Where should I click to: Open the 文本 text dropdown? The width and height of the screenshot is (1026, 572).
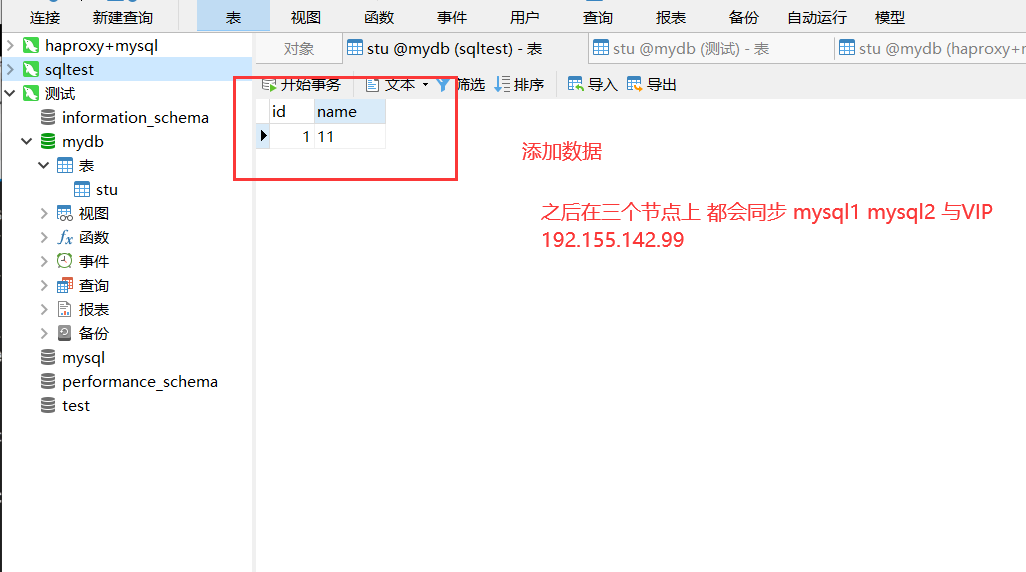point(397,84)
